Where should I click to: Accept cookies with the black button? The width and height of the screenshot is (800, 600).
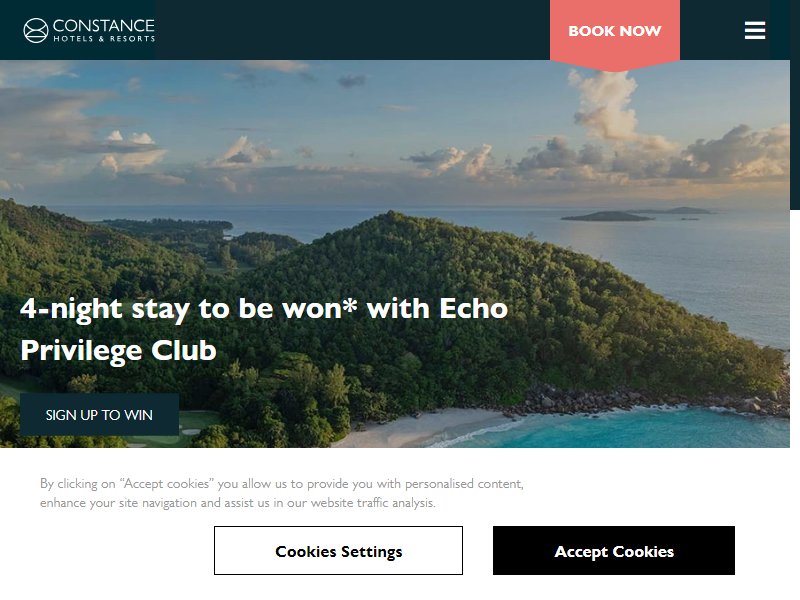tap(614, 551)
